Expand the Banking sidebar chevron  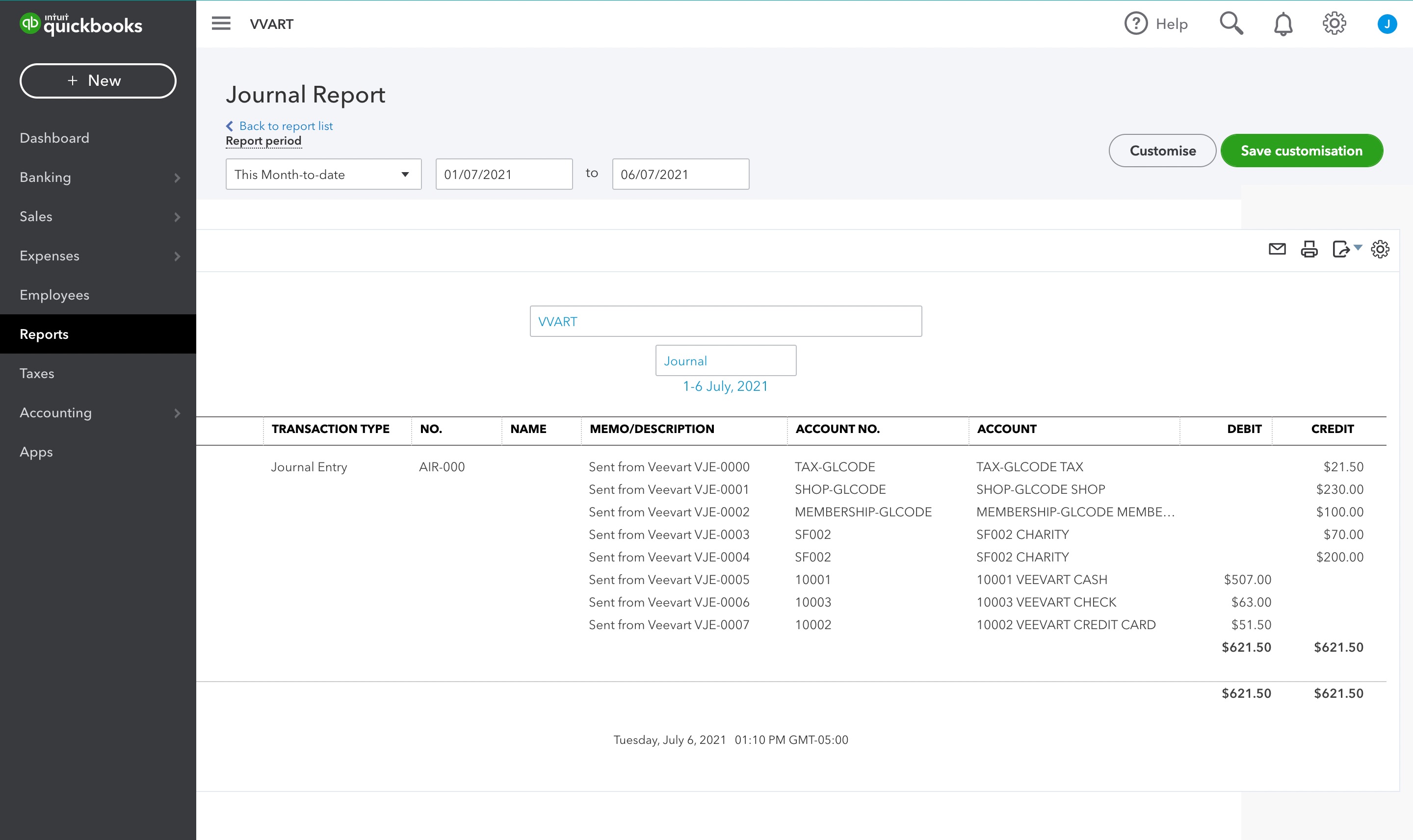(177, 177)
